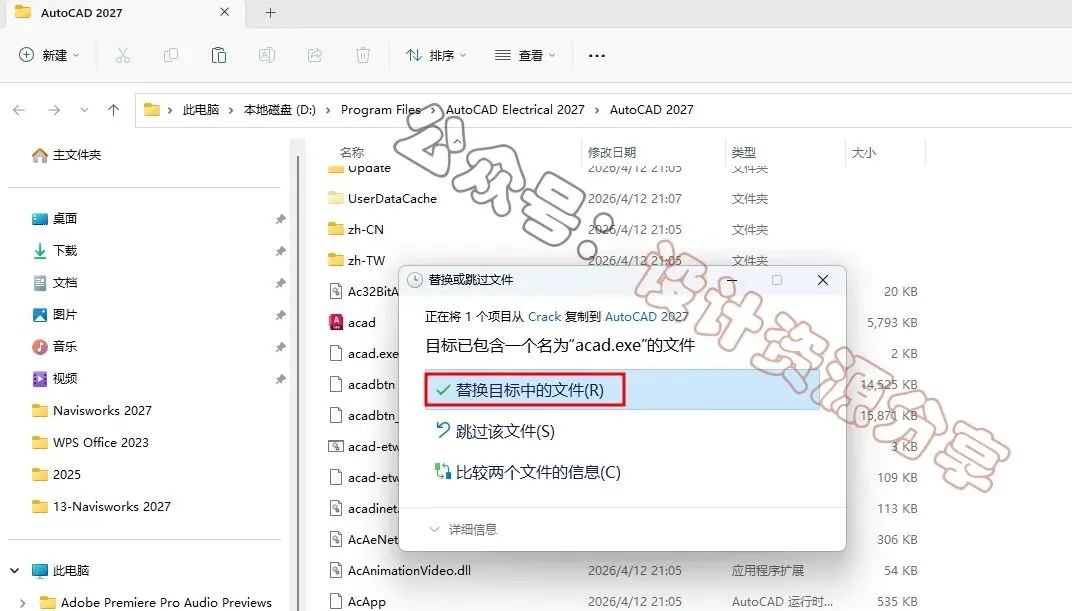Open the 2025 folder in sidebar

click(x=56, y=474)
